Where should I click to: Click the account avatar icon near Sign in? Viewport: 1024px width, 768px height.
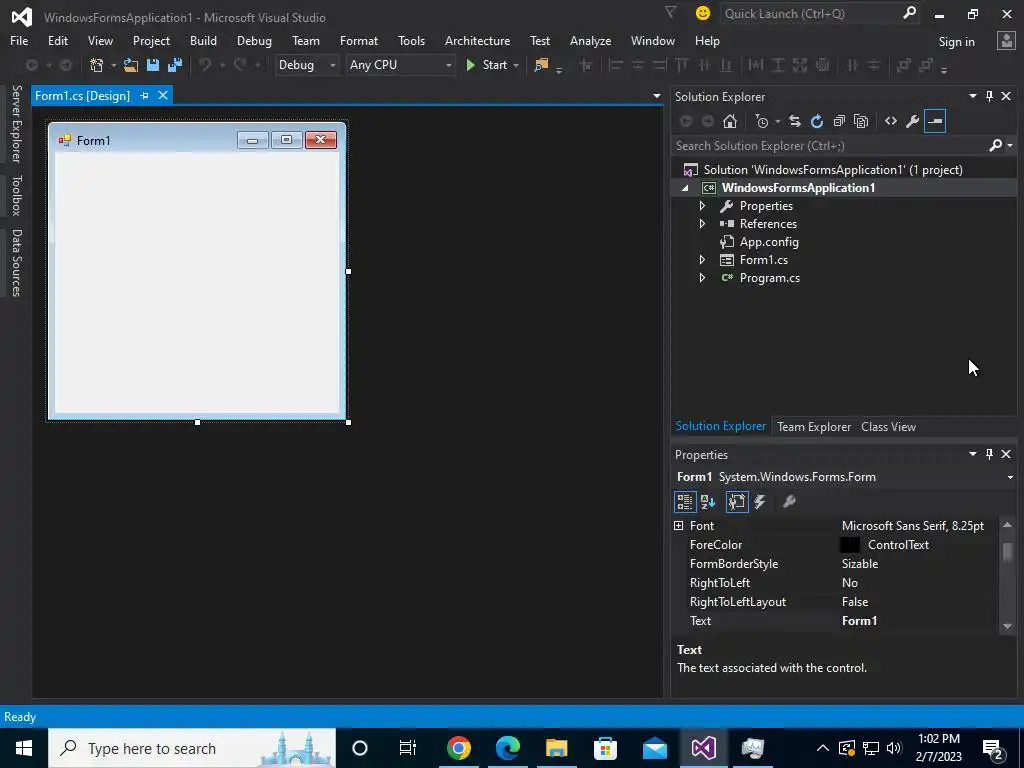click(x=1006, y=40)
